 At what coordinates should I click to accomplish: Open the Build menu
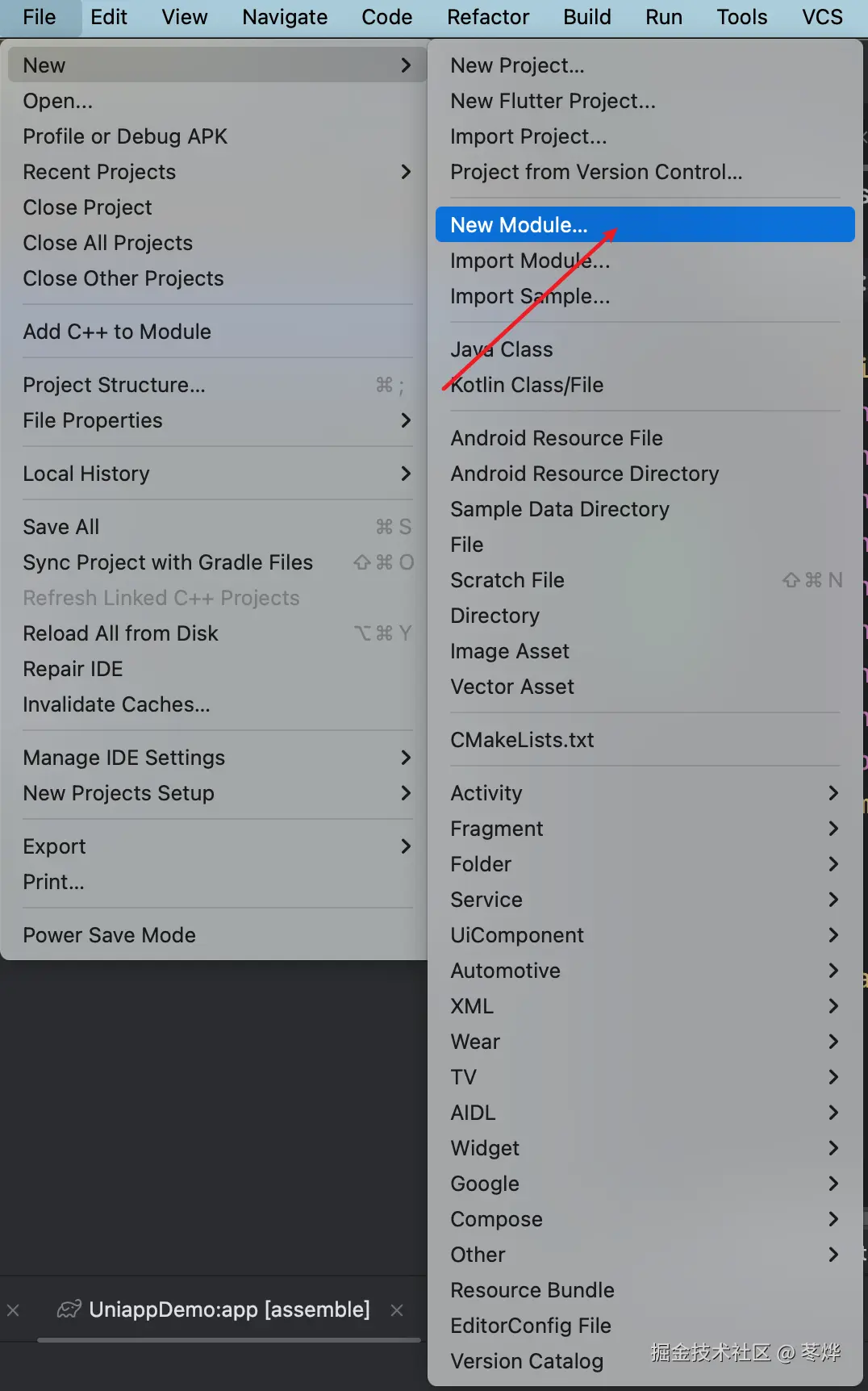click(x=587, y=17)
